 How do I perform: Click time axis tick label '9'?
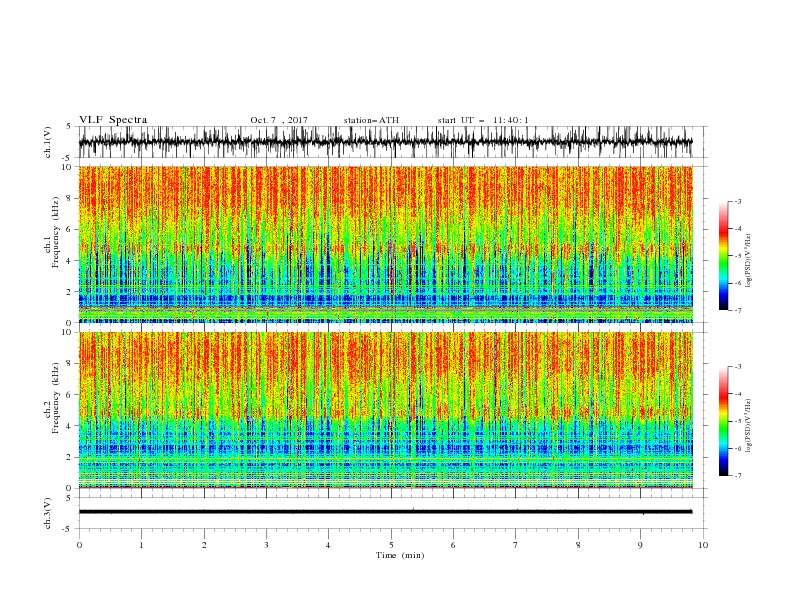point(640,545)
